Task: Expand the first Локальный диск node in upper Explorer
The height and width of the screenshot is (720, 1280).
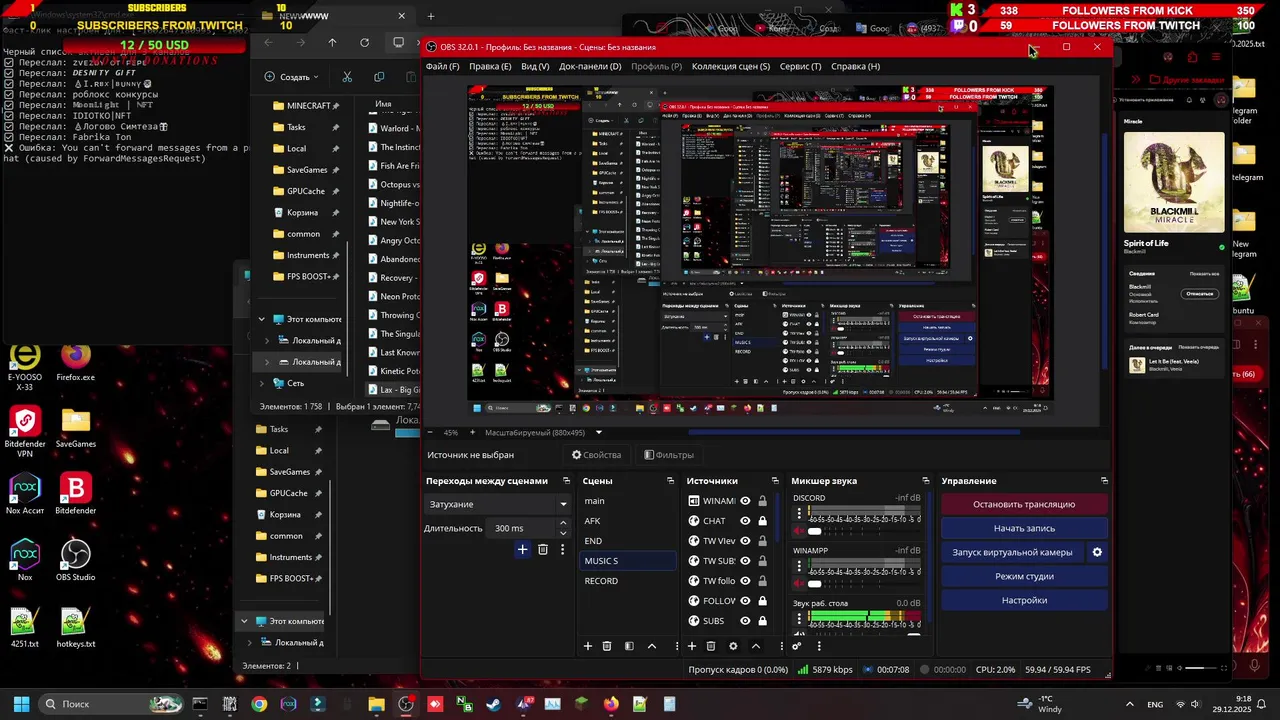Action: (x=267, y=341)
